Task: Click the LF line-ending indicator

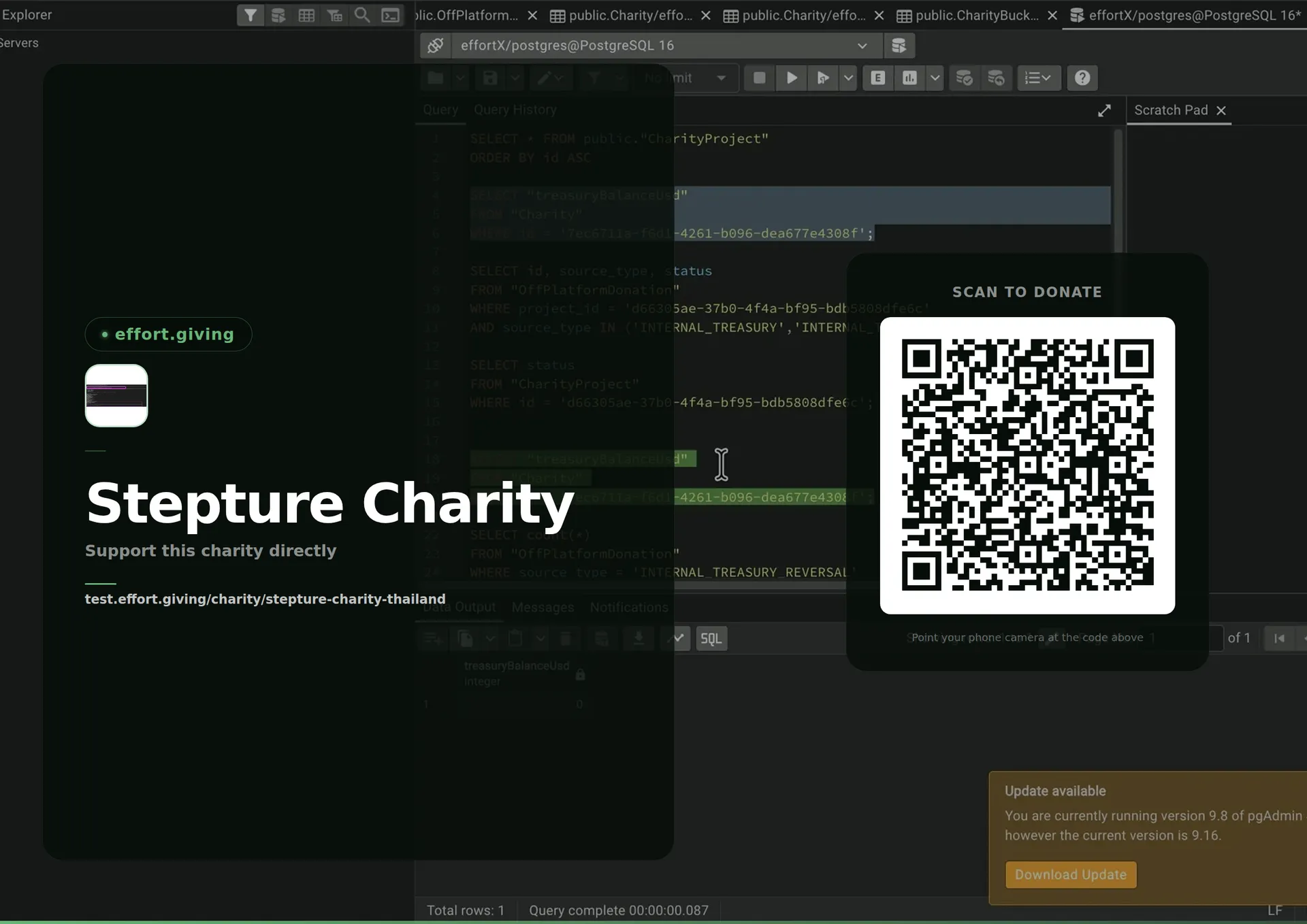Action: 1275,910
